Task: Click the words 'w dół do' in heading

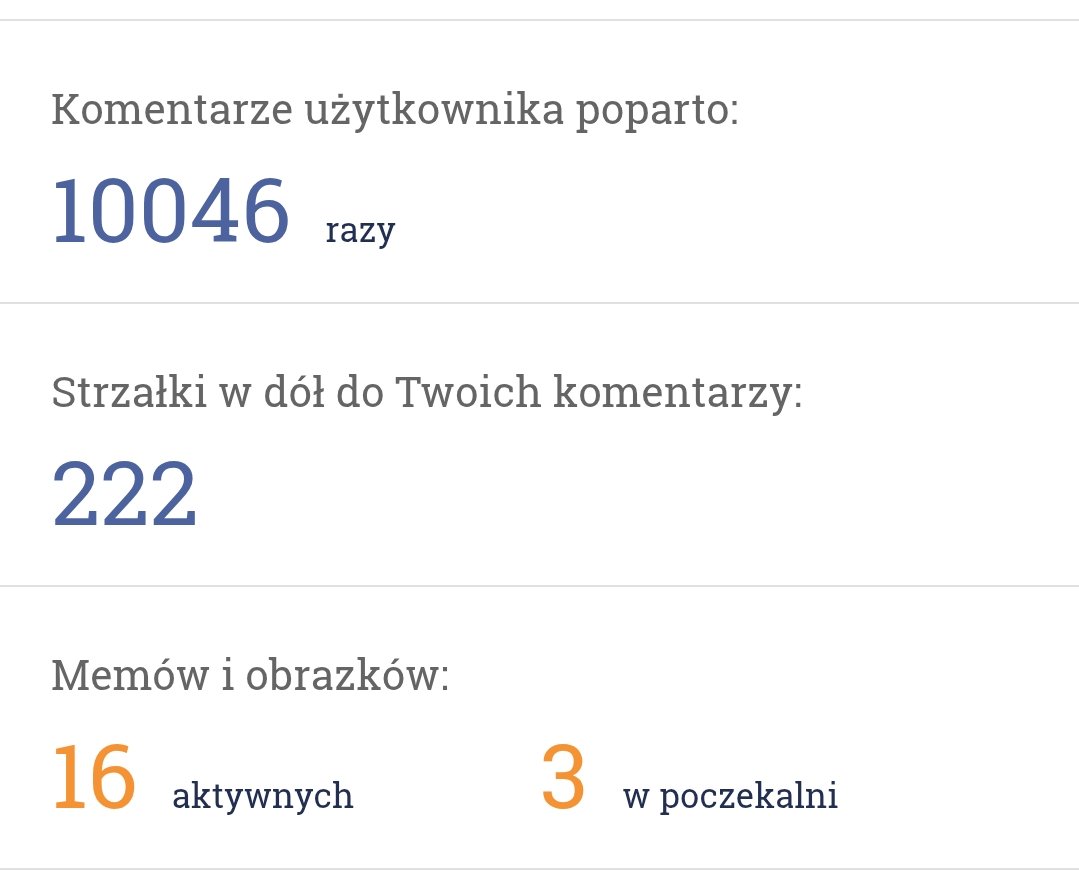Action: click(x=301, y=392)
